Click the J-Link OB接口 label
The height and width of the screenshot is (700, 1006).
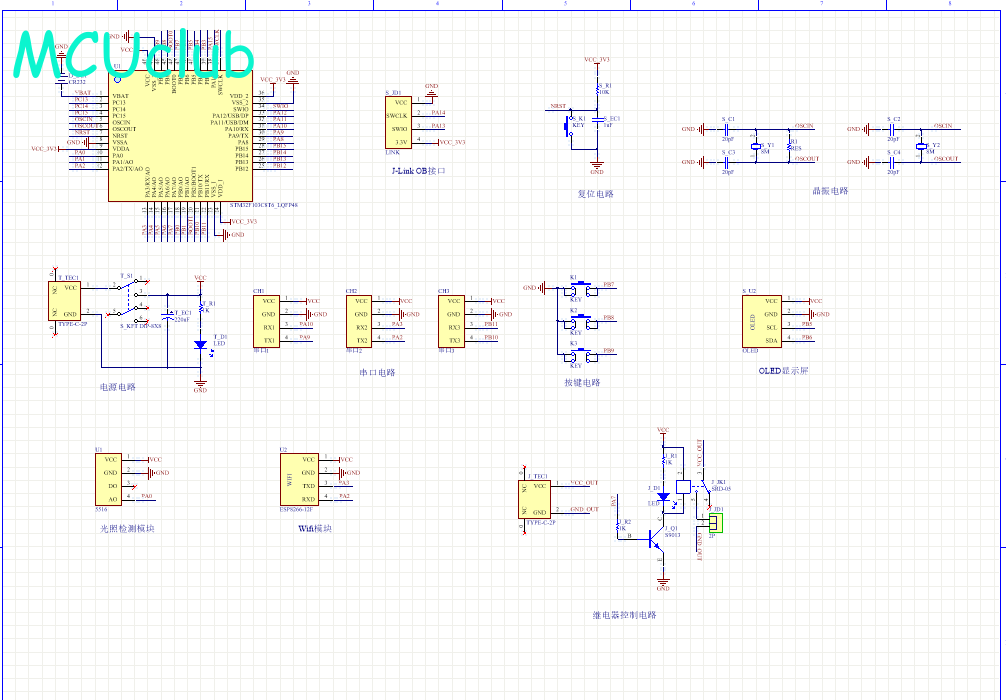418,171
